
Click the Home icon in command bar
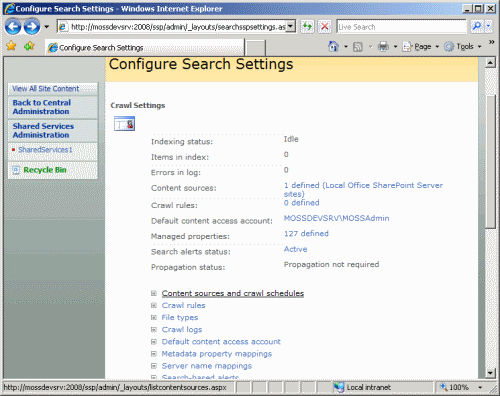pos(333,46)
